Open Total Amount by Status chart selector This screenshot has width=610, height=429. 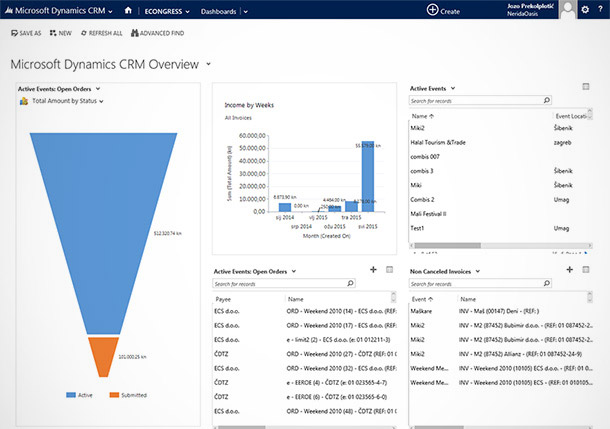pyautogui.click(x=68, y=101)
